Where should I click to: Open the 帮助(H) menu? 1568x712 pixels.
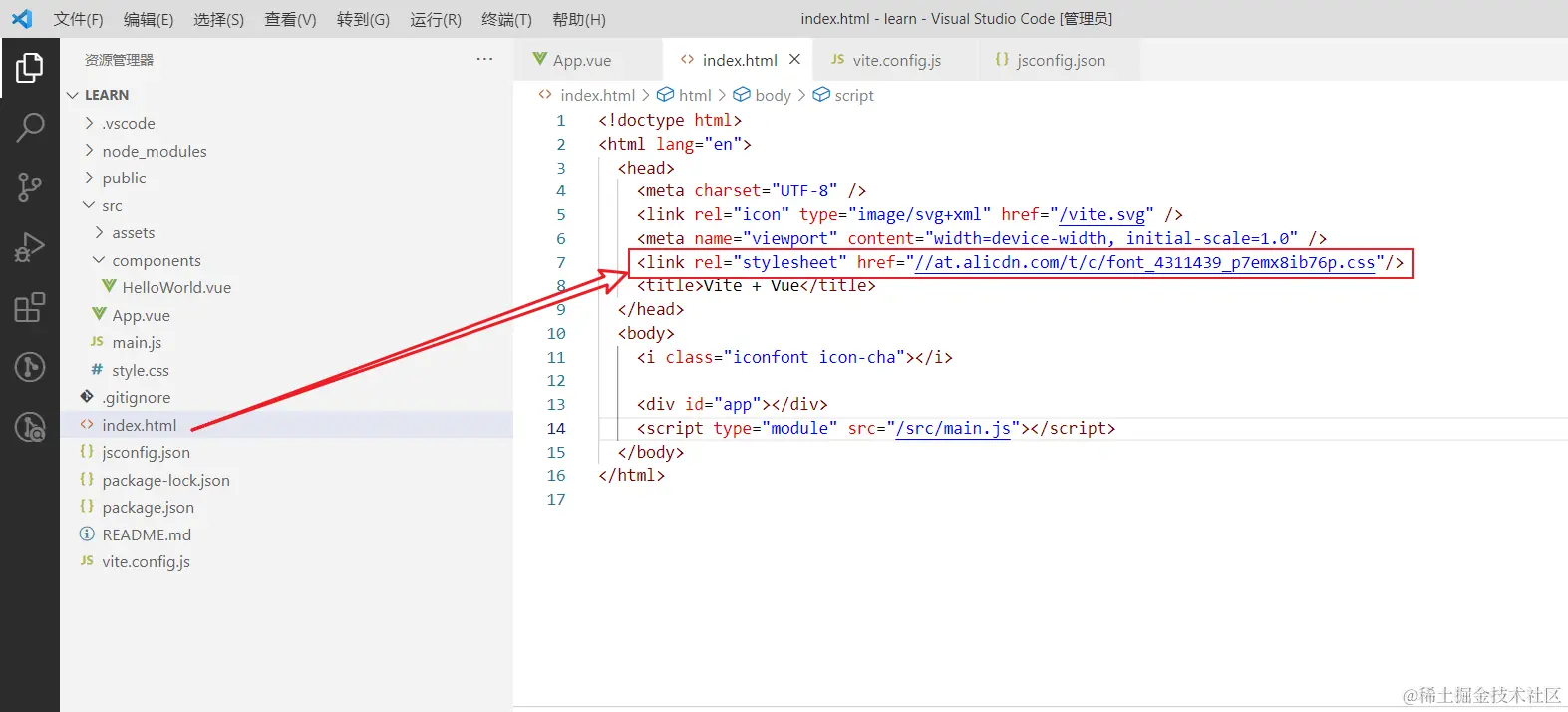pos(579,19)
